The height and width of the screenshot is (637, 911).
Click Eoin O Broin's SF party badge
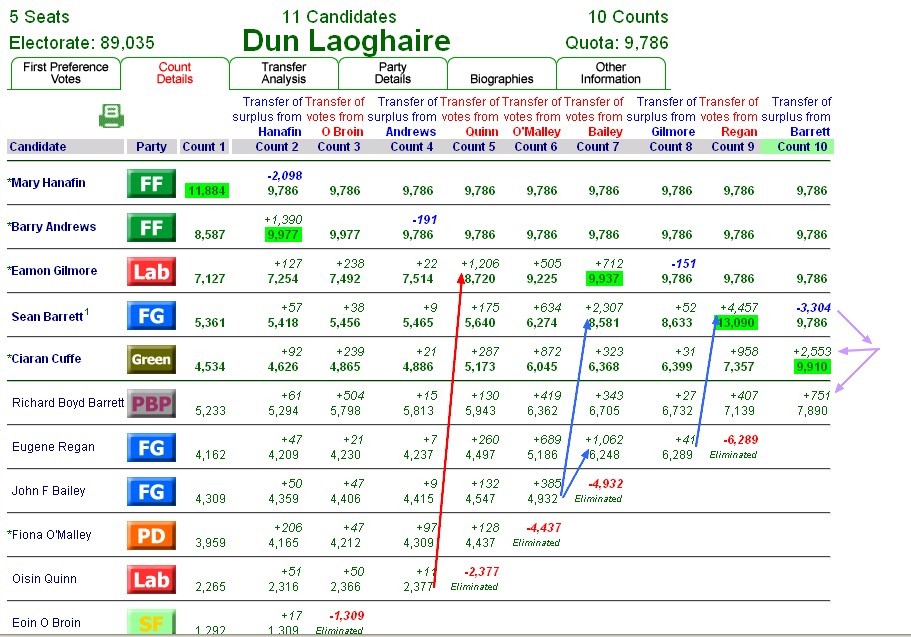pos(151,622)
